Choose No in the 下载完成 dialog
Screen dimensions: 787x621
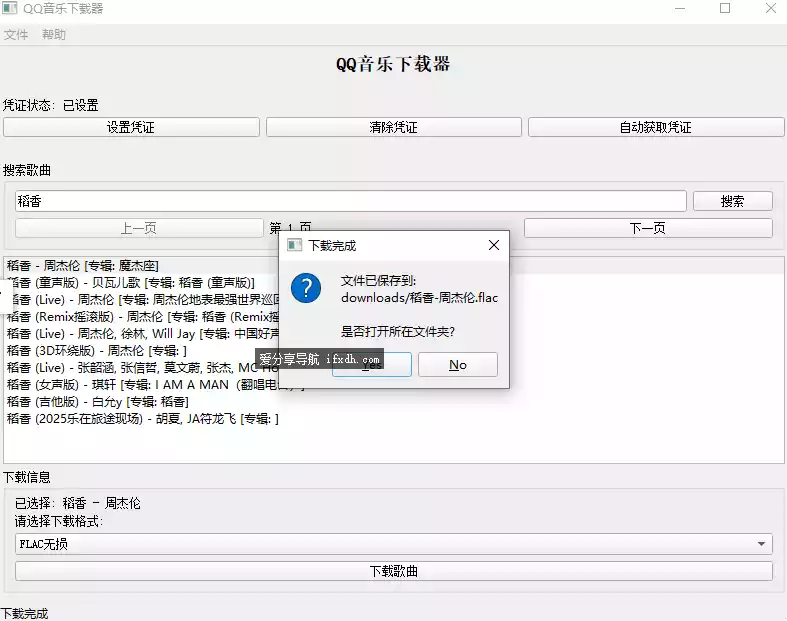pyautogui.click(x=458, y=364)
